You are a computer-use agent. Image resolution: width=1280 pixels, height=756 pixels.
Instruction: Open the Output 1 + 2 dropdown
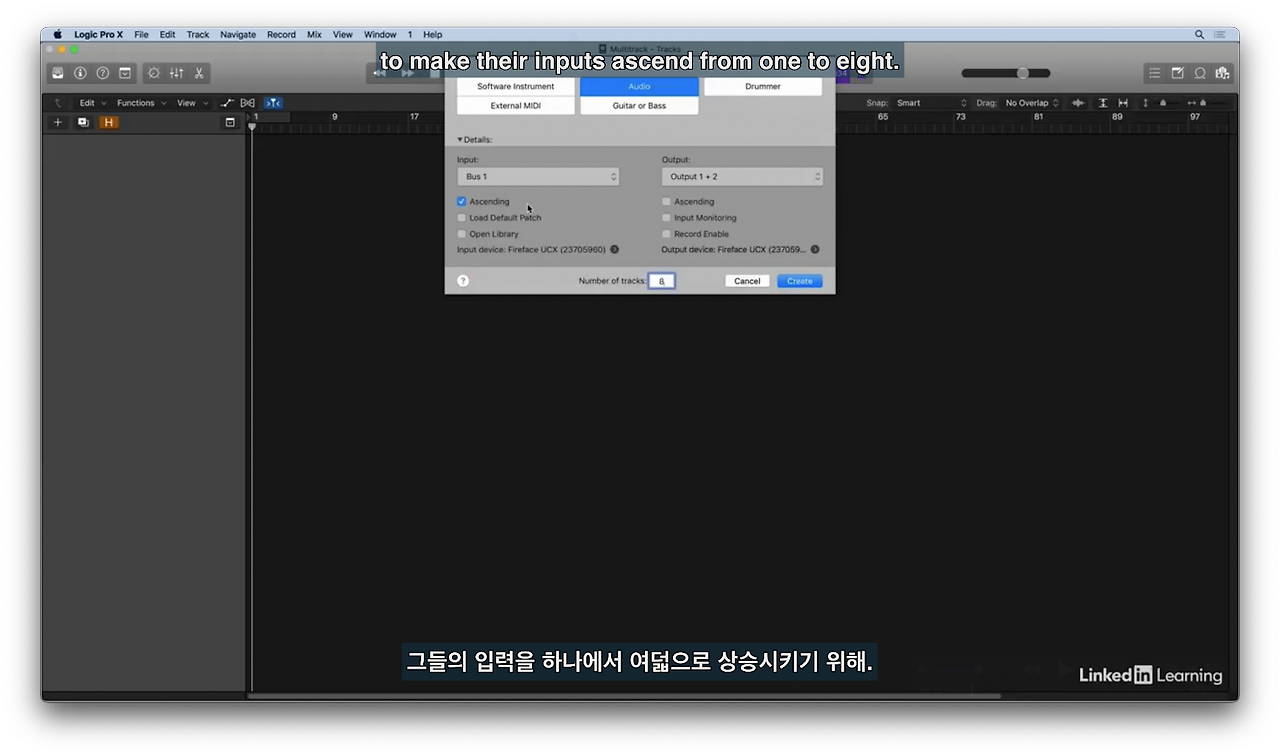point(742,177)
